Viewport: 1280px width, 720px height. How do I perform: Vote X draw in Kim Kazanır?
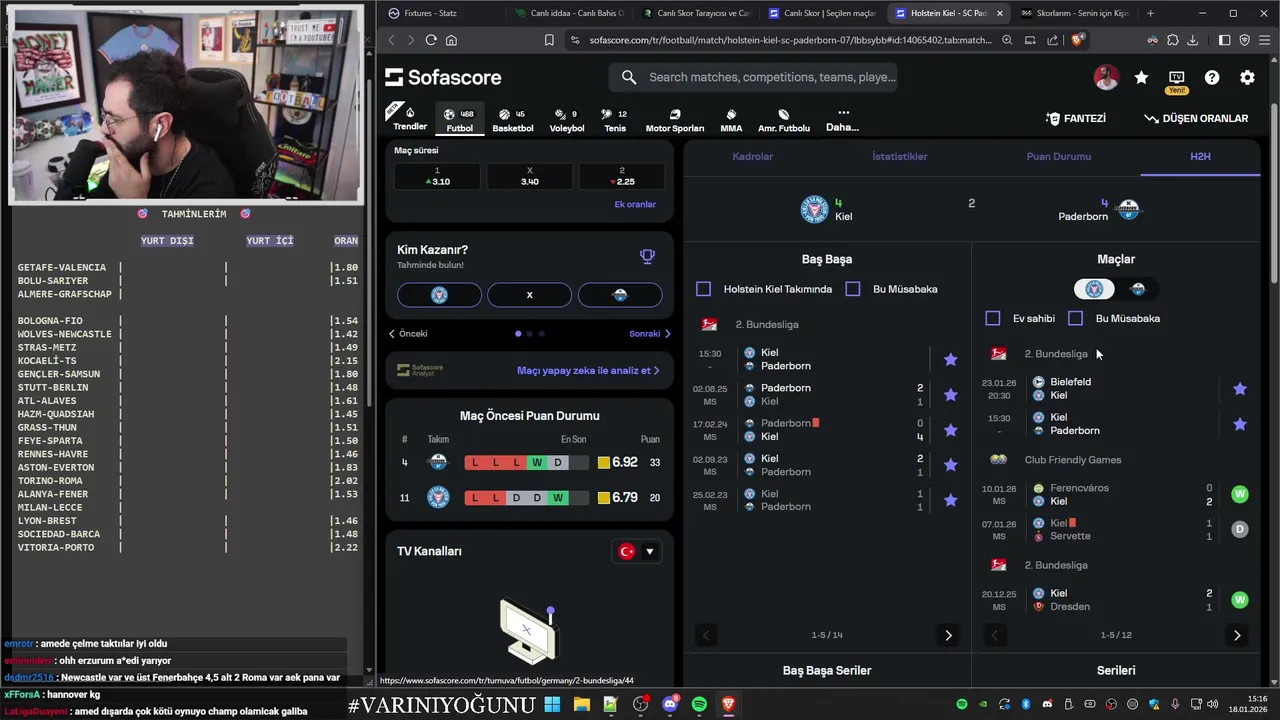[x=529, y=295]
